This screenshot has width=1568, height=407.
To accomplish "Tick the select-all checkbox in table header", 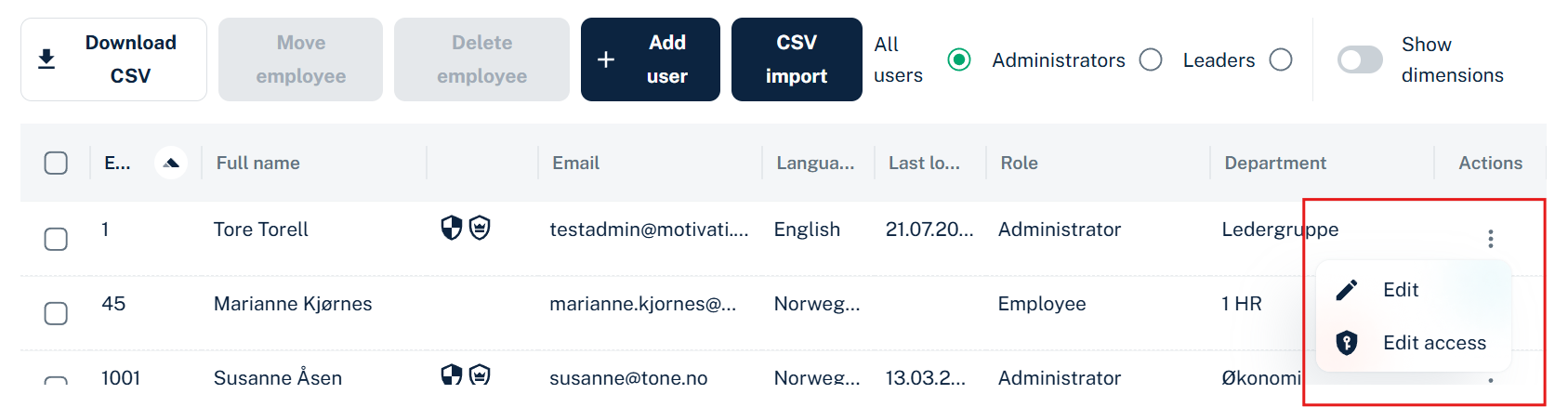I will pyautogui.click(x=56, y=163).
